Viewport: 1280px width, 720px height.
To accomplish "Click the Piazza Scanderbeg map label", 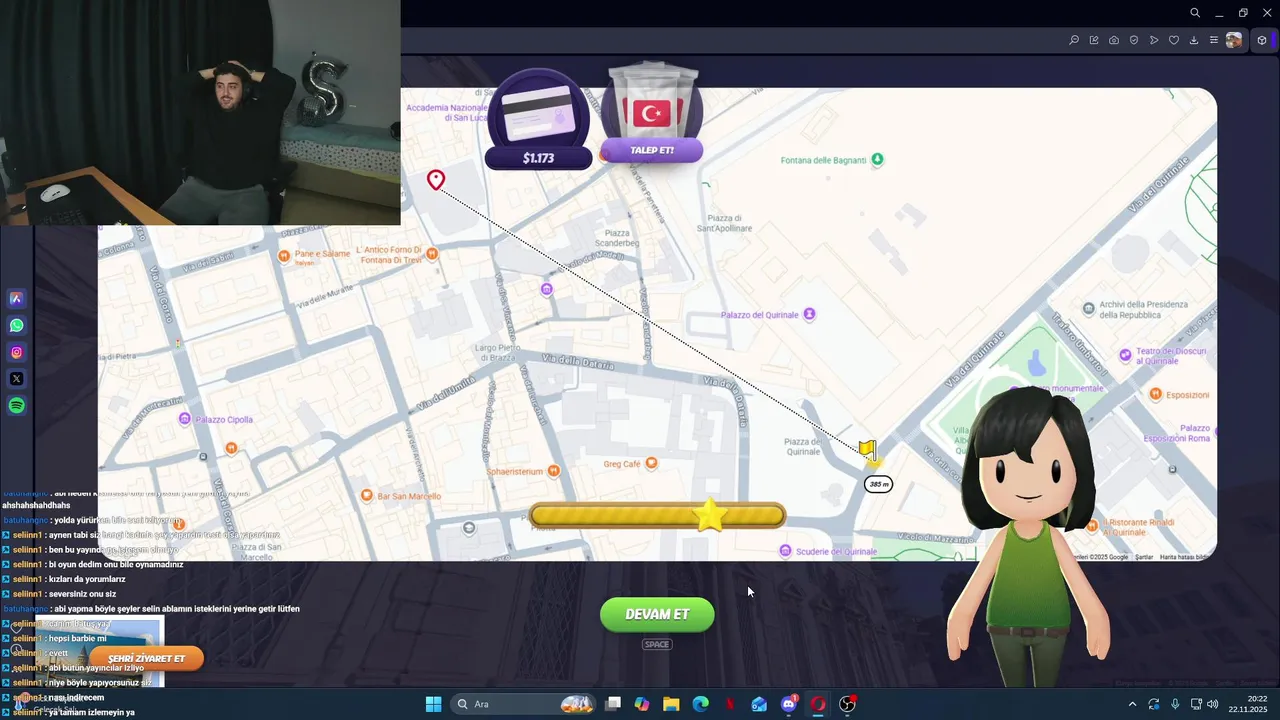I will (617, 238).
